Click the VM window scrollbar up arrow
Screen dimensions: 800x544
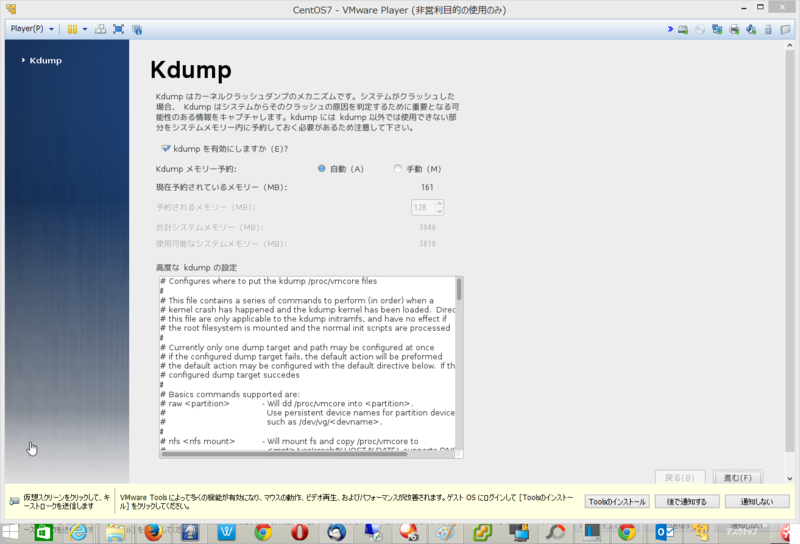tap(790, 45)
